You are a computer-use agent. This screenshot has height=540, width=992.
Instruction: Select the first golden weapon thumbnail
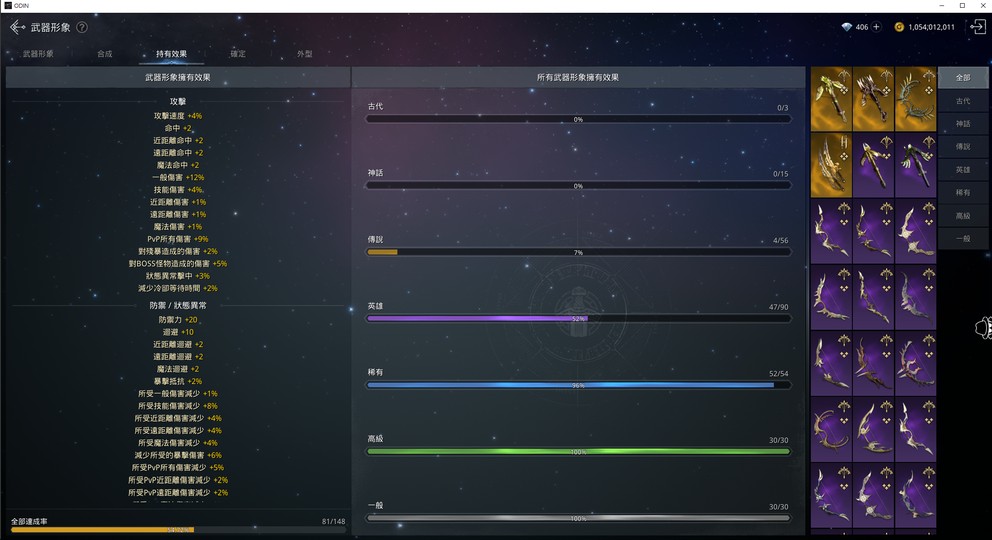(x=831, y=99)
